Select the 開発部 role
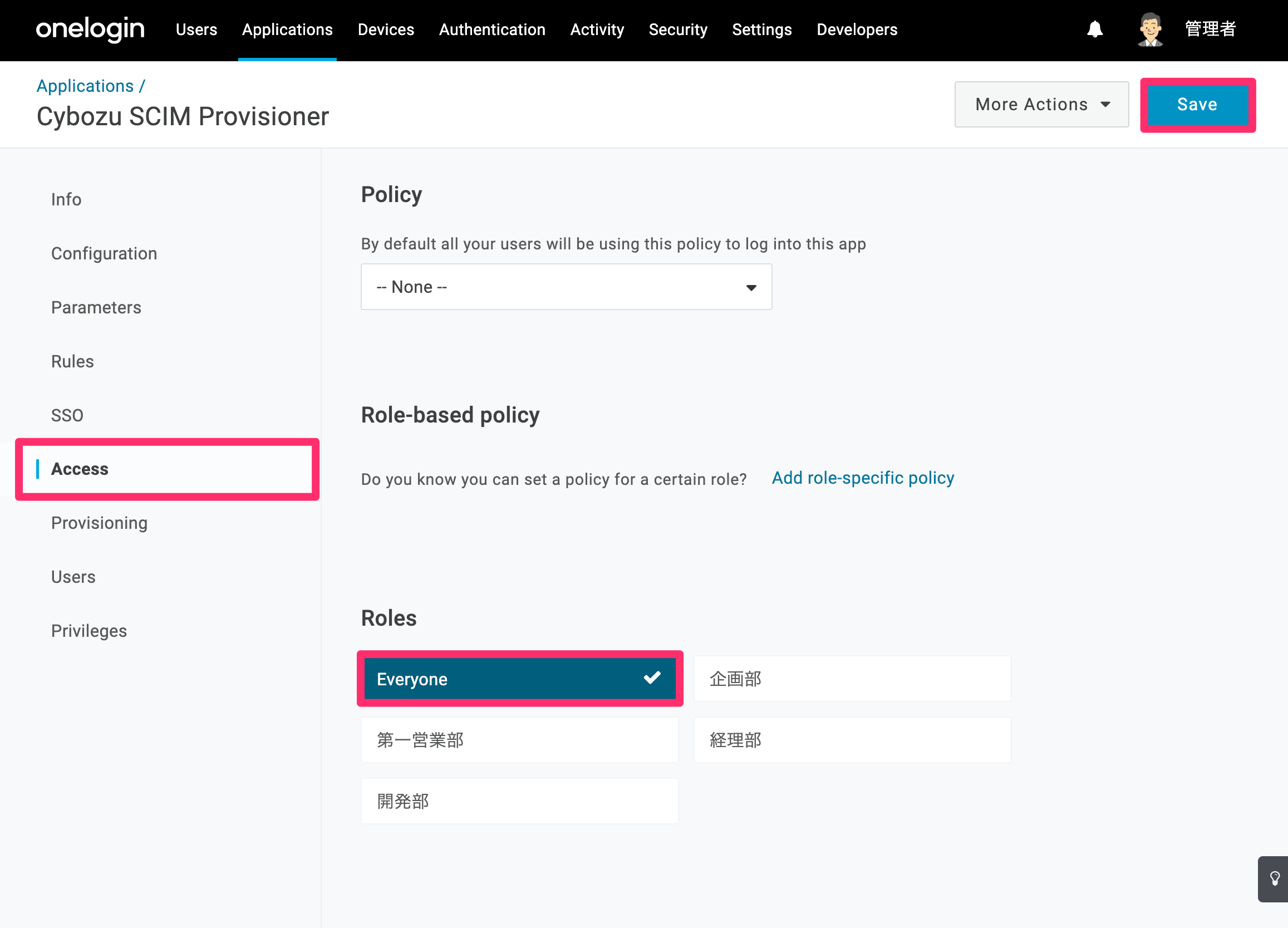 tap(520, 801)
